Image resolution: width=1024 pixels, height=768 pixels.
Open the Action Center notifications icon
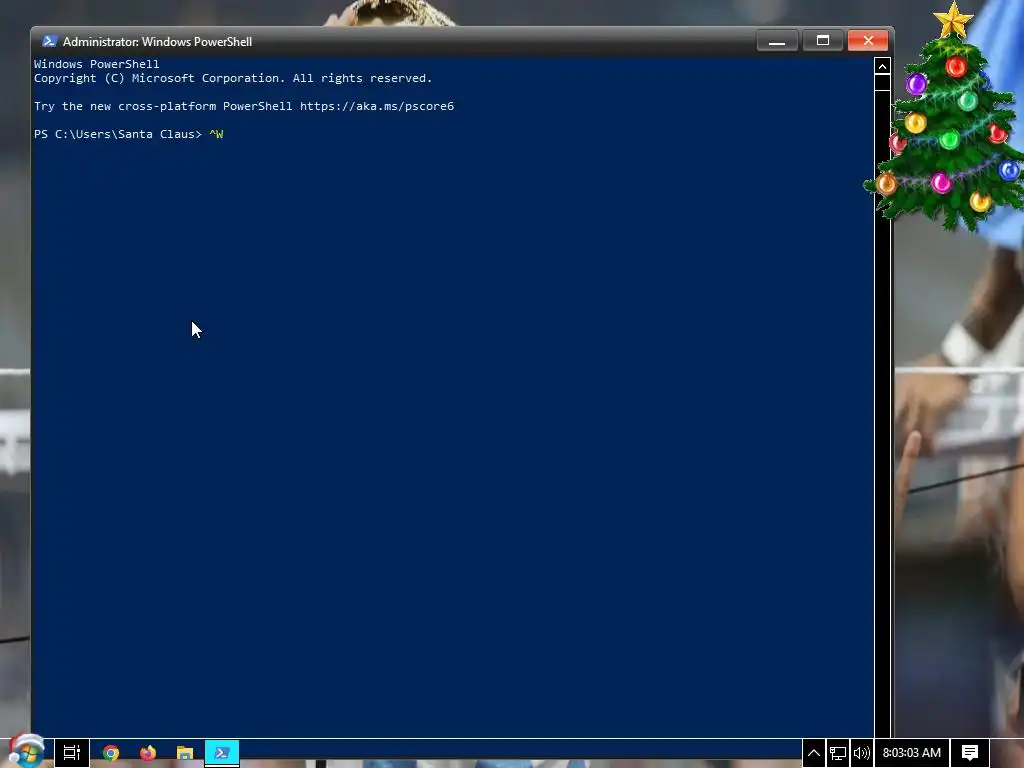[x=970, y=753]
